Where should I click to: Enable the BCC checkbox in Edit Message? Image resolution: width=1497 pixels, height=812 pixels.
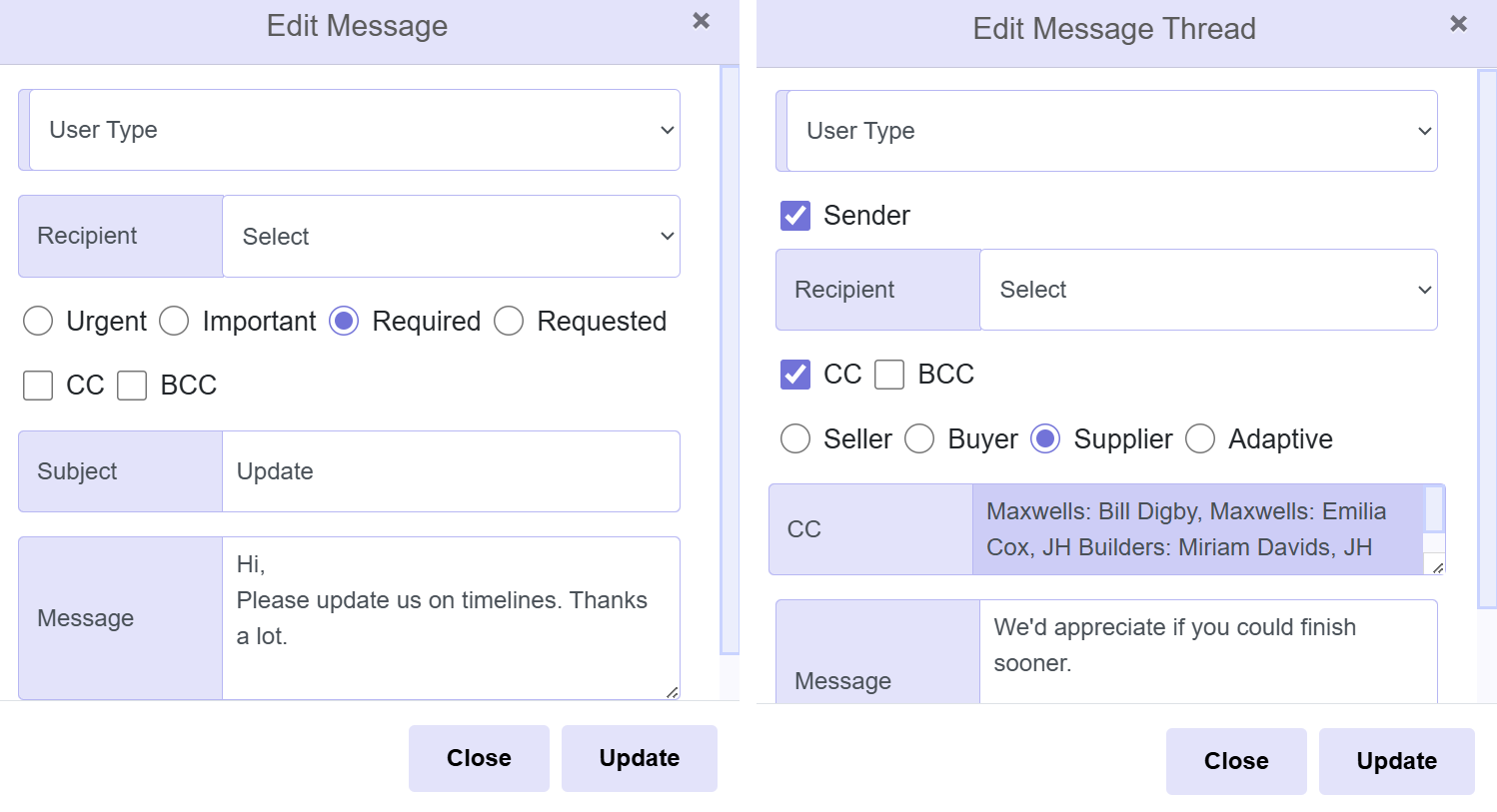(x=131, y=385)
